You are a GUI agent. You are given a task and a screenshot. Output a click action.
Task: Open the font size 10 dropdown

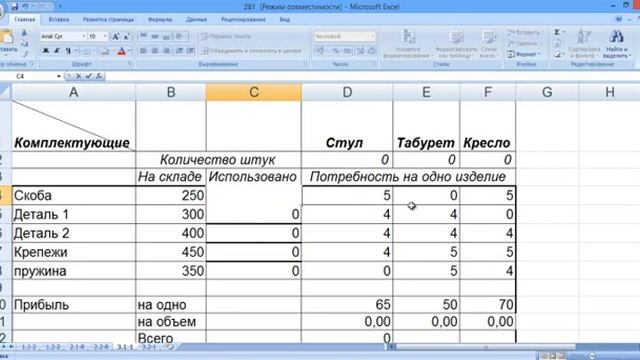pos(105,36)
